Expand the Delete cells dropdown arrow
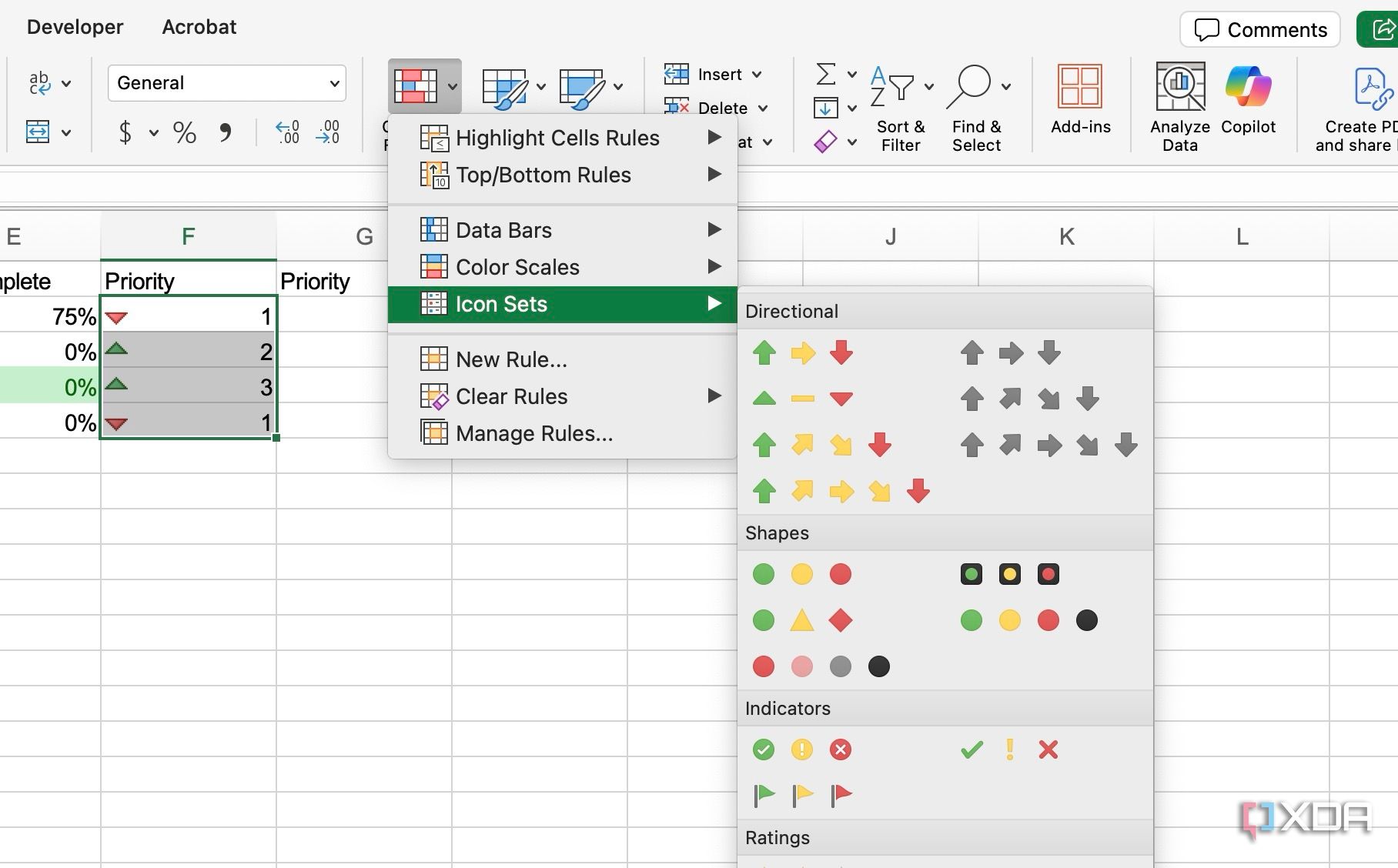 click(763, 108)
